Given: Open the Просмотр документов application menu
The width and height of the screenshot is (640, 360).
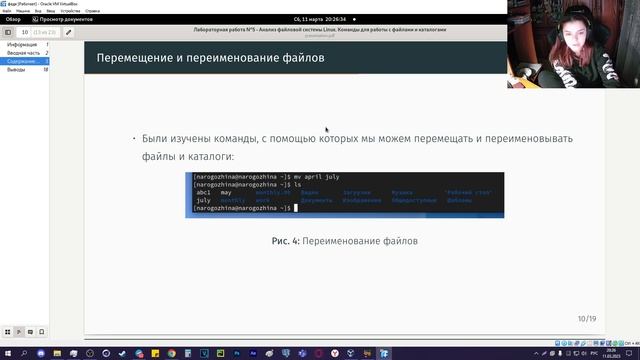Looking at the screenshot, I should 62,19.
